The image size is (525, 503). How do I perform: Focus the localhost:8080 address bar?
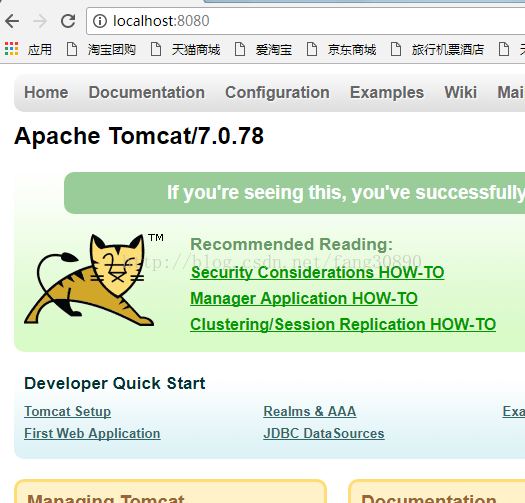pyautogui.click(x=305, y=21)
